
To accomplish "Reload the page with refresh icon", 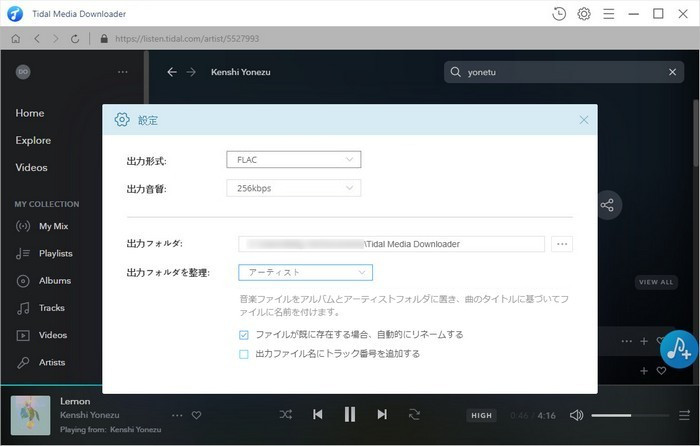I will 75,39.
